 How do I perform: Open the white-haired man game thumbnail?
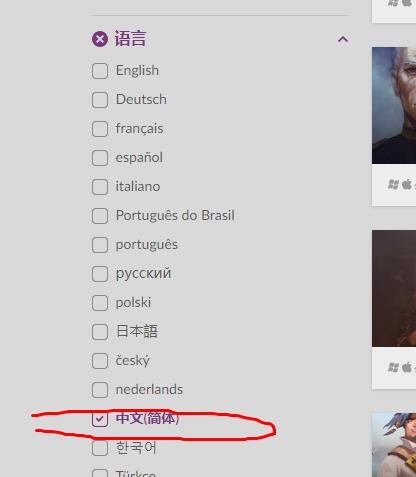point(394,105)
